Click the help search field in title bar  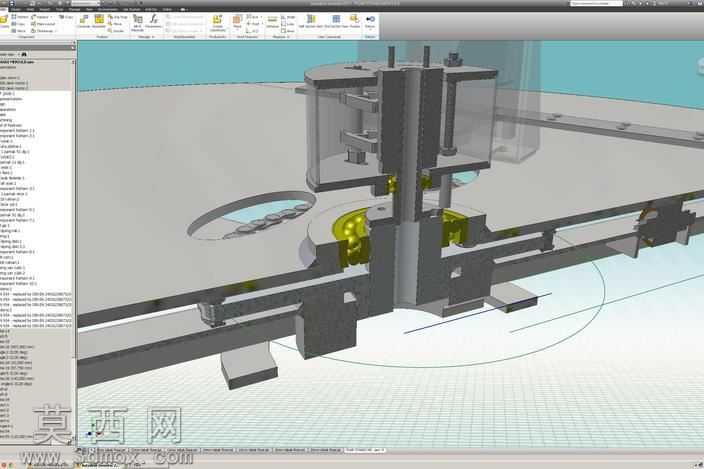click(x=596, y=4)
